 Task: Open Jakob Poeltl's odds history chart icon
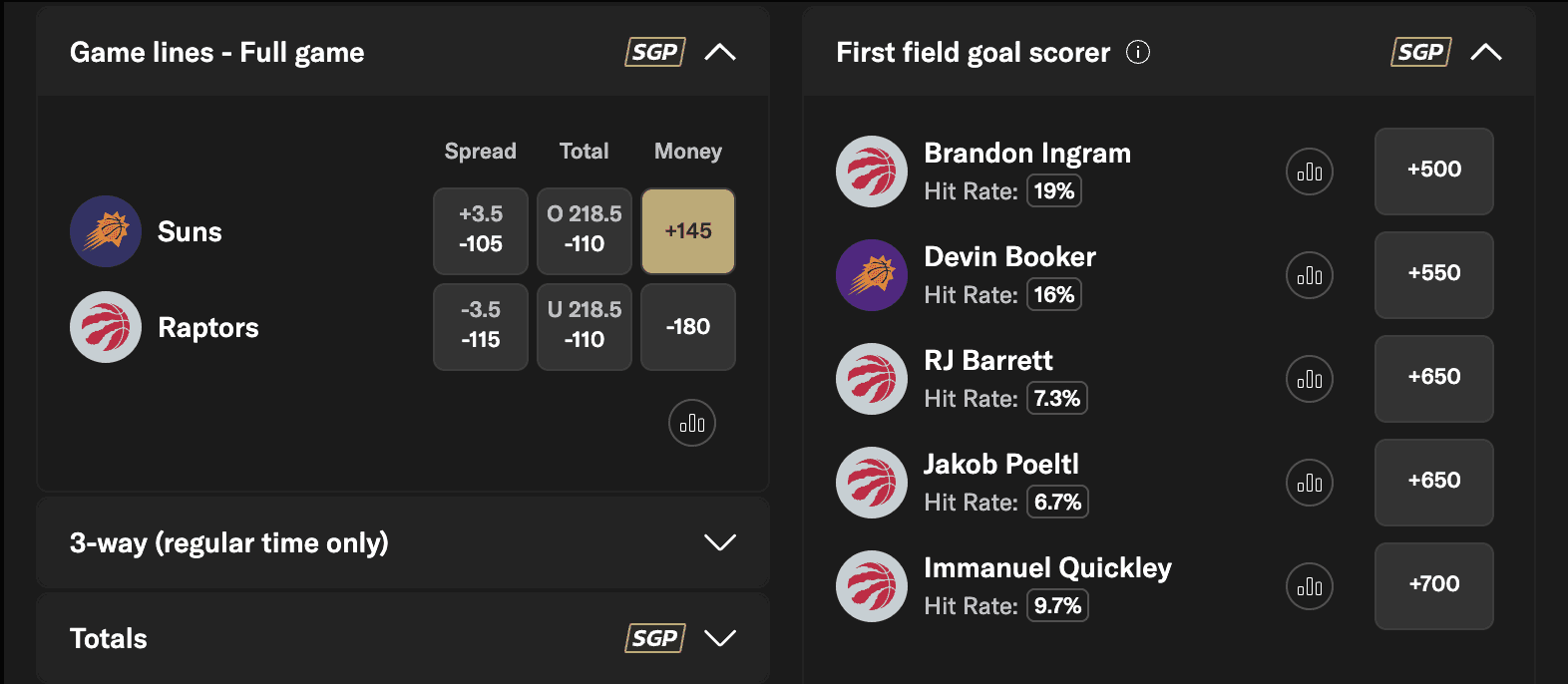click(x=1309, y=483)
